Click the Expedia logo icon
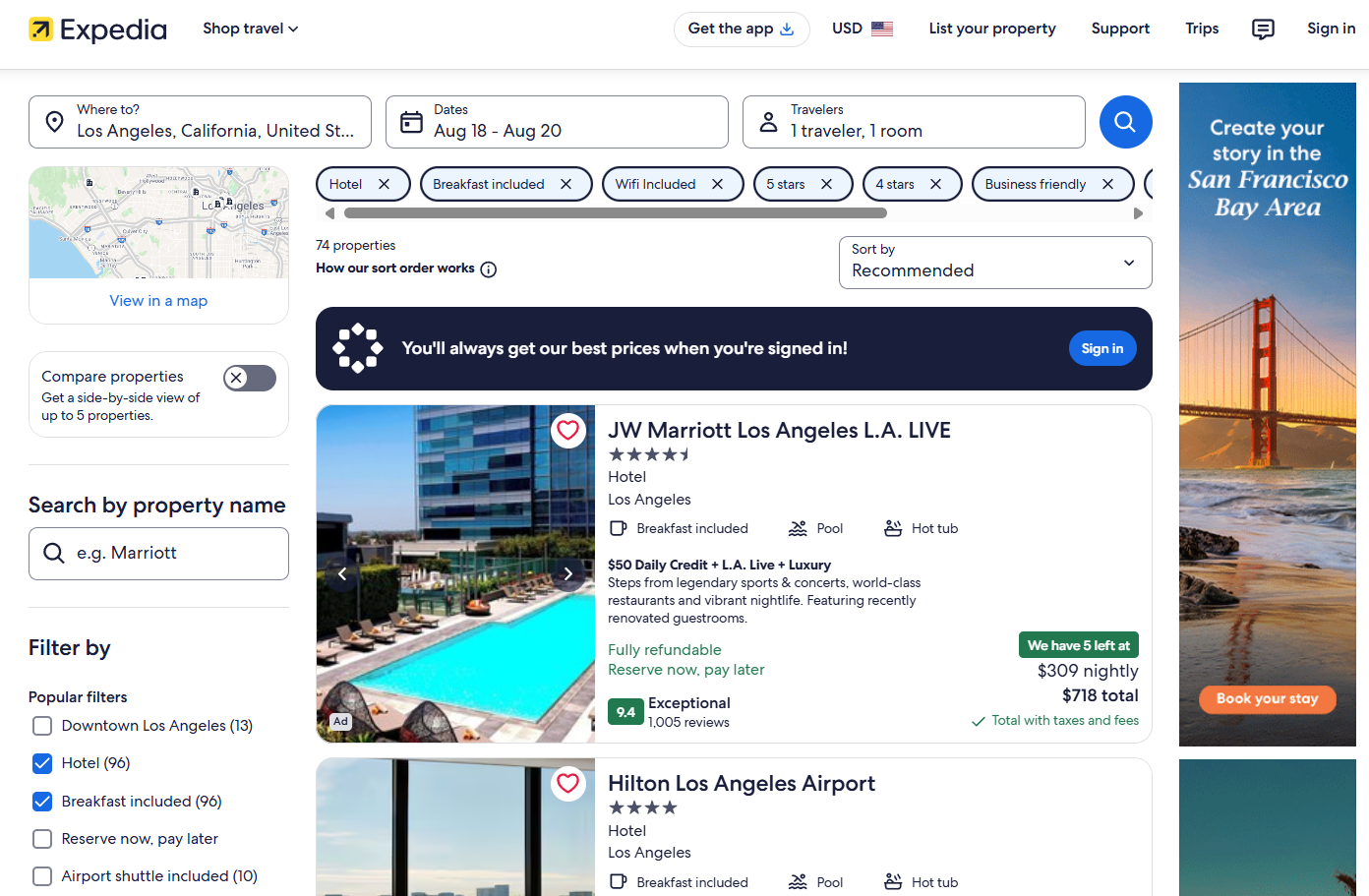 41,30
